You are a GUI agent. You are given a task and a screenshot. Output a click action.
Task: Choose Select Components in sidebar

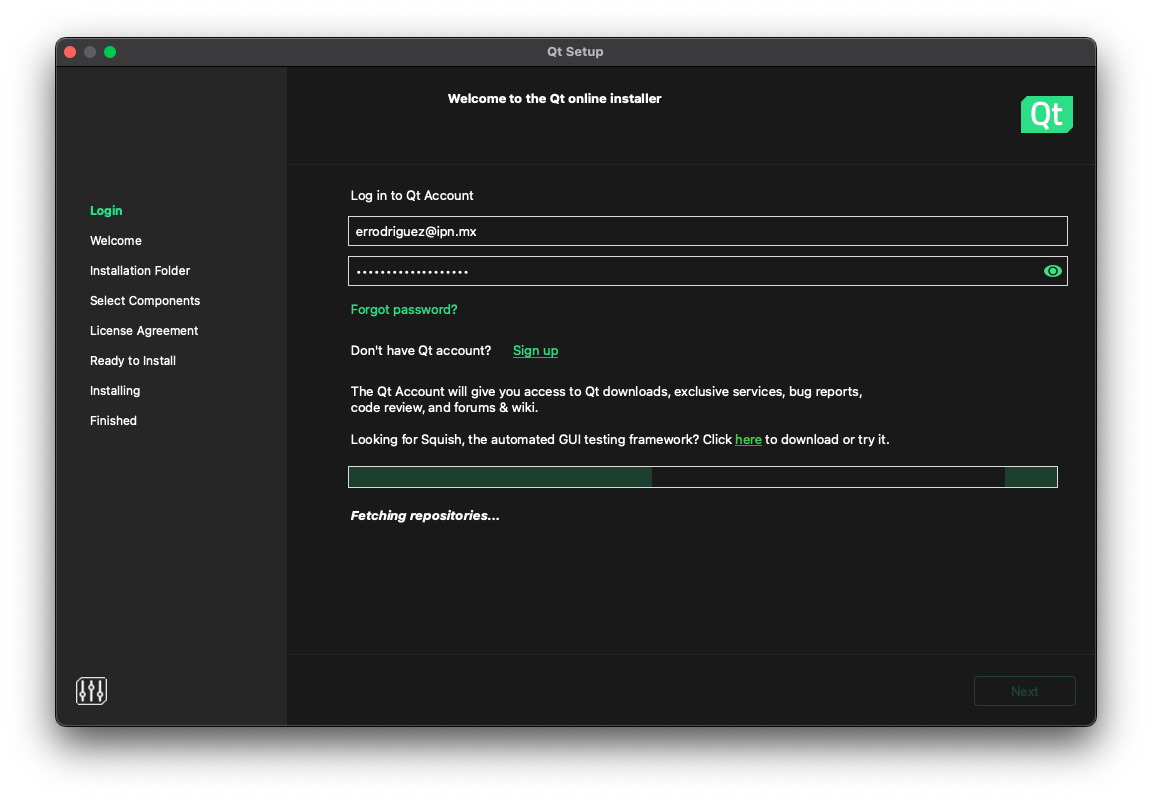coord(145,301)
